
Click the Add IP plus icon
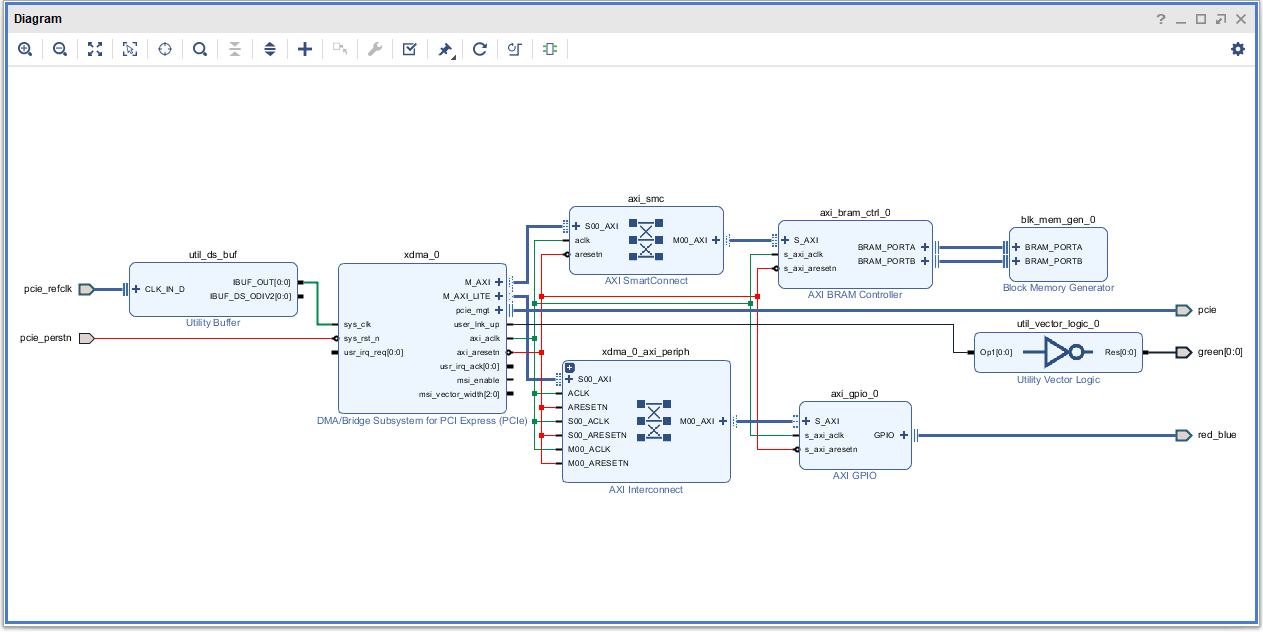tap(305, 49)
